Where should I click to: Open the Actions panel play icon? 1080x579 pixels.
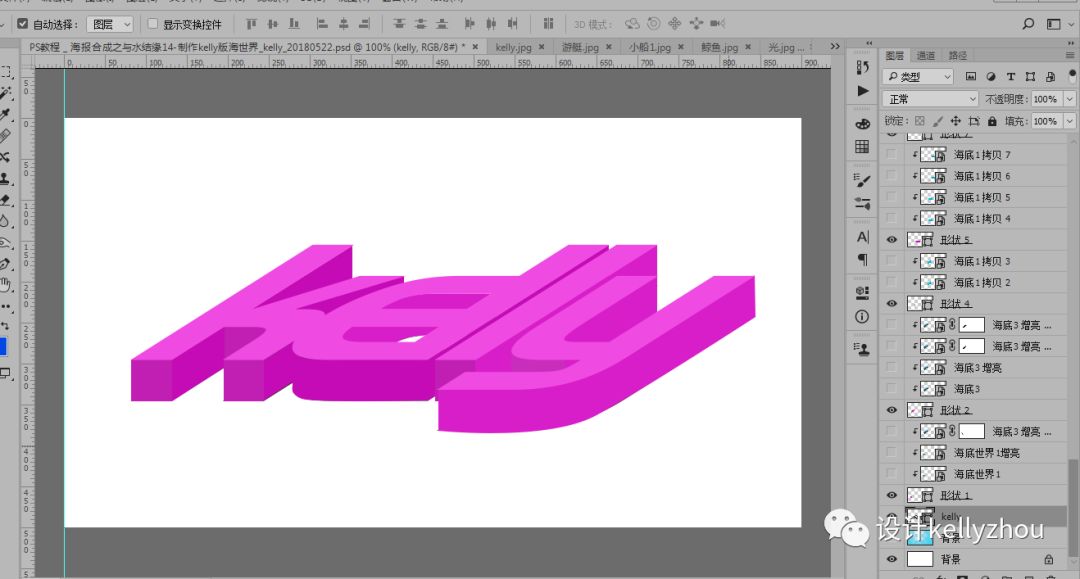862,91
